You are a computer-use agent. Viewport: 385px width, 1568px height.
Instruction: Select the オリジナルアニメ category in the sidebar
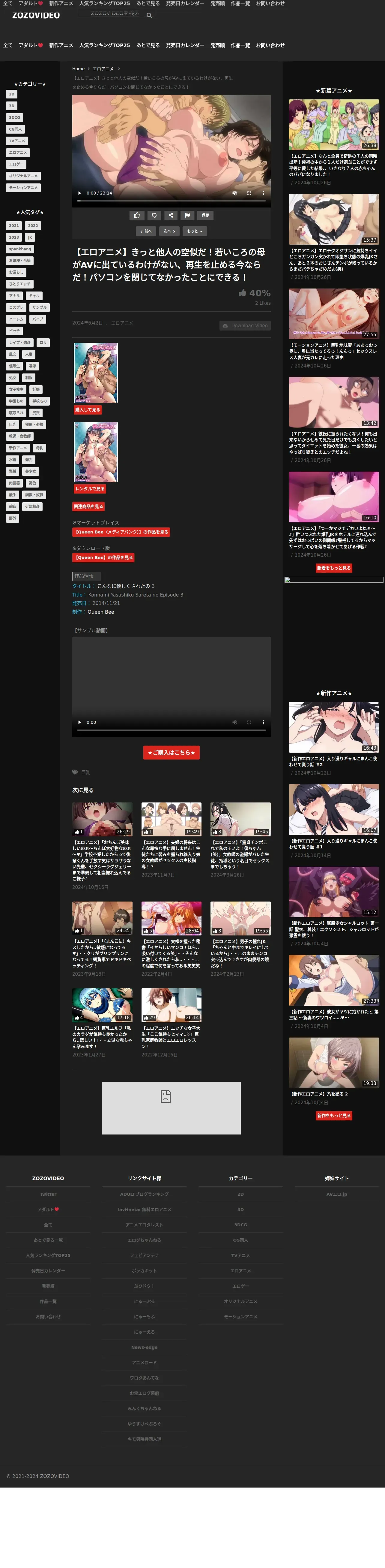(x=23, y=176)
